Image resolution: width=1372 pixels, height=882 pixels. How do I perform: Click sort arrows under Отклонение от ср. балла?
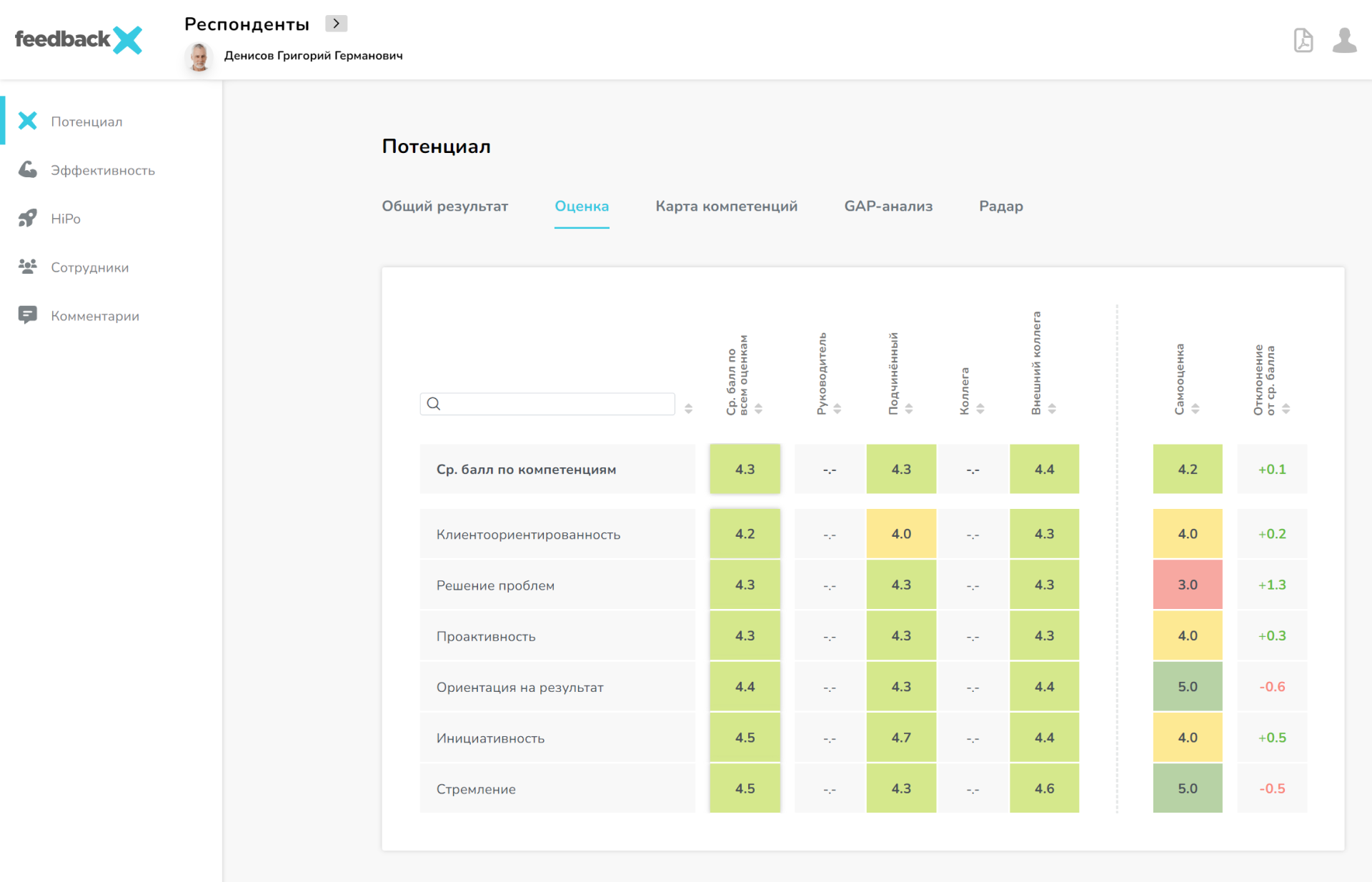point(1286,408)
